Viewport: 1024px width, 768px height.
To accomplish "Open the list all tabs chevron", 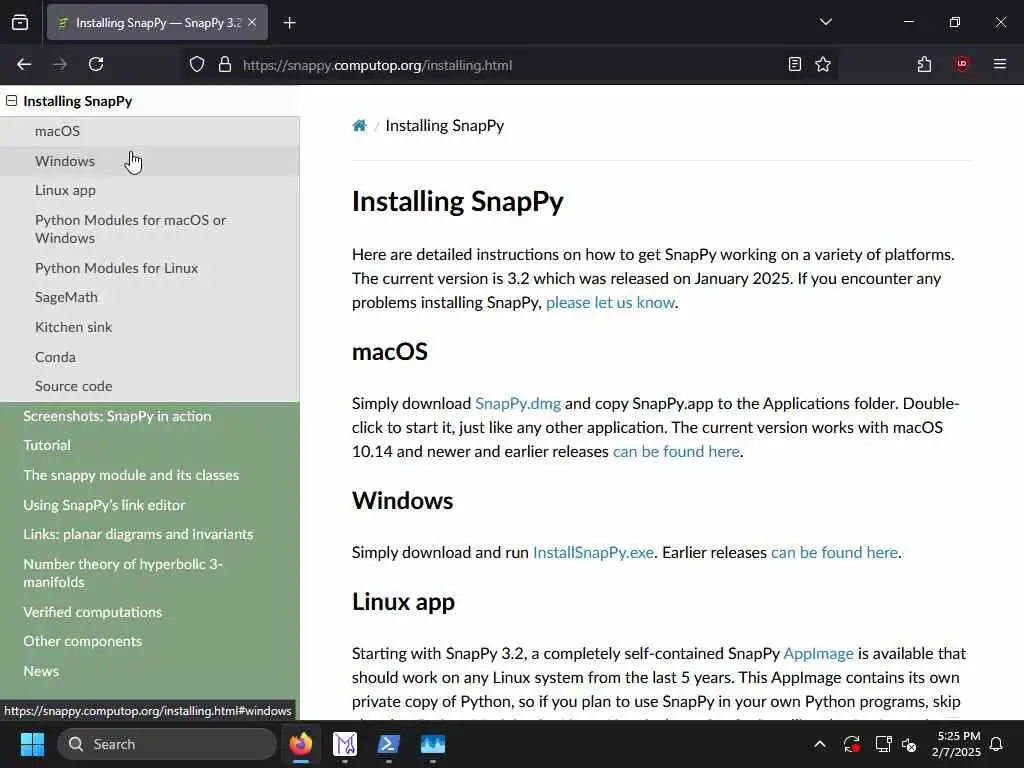I will tap(825, 22).
